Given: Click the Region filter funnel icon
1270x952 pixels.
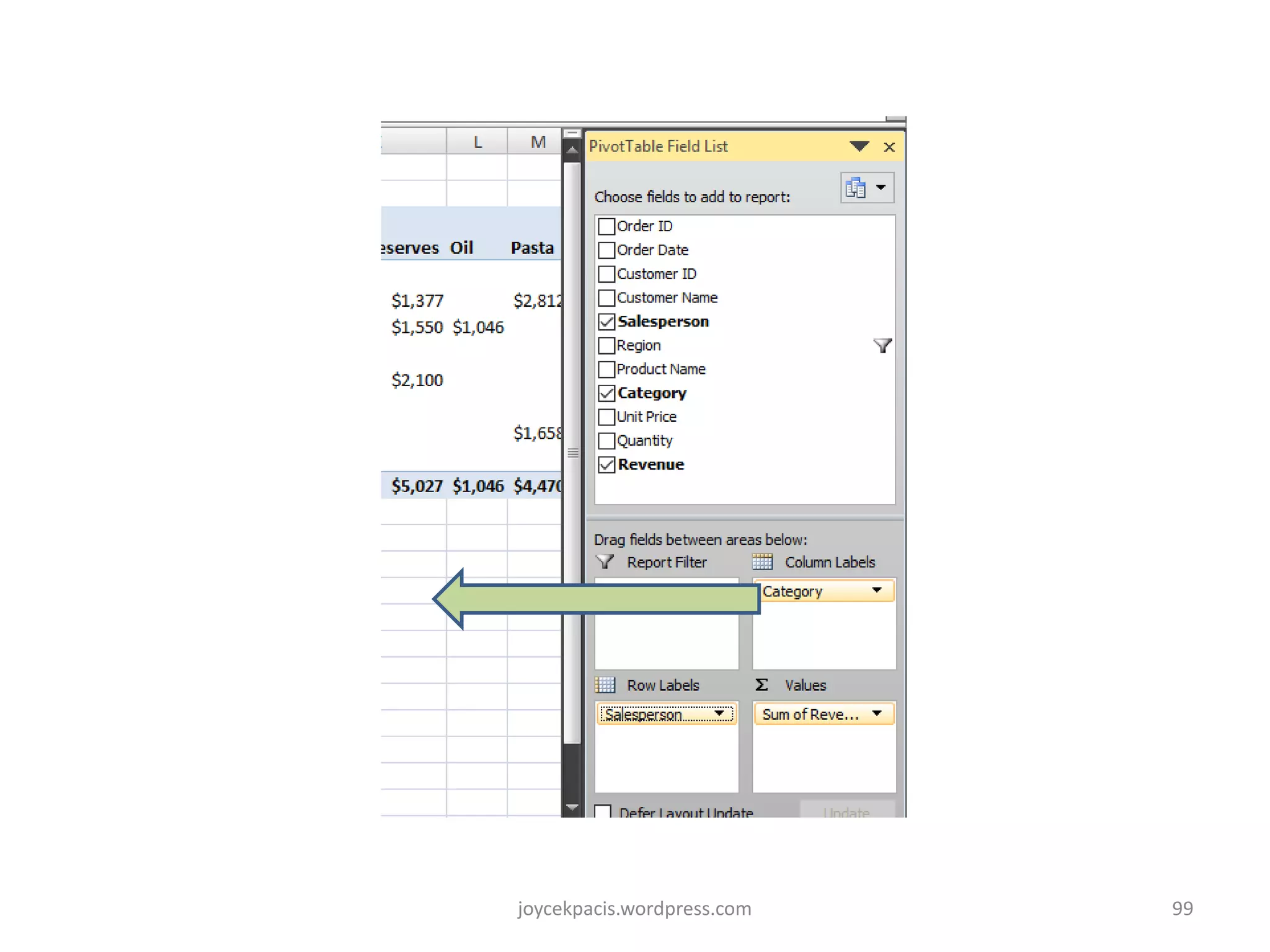Looking at the screenshot, I should 882,345.
